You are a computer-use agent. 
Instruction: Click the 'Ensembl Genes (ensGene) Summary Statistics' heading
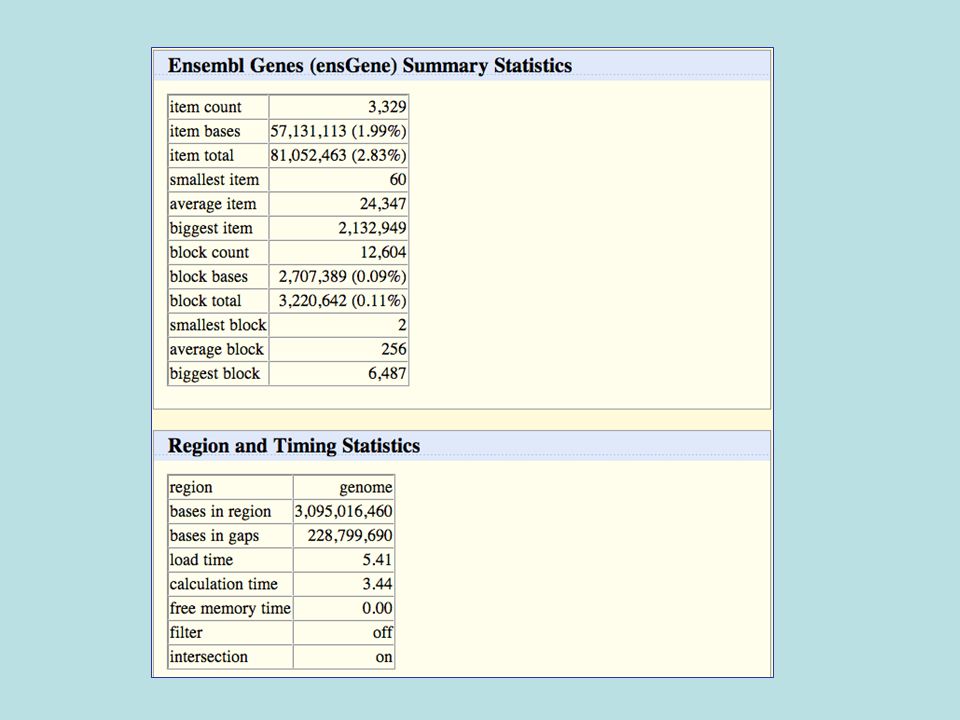click(x=370, y=66)
